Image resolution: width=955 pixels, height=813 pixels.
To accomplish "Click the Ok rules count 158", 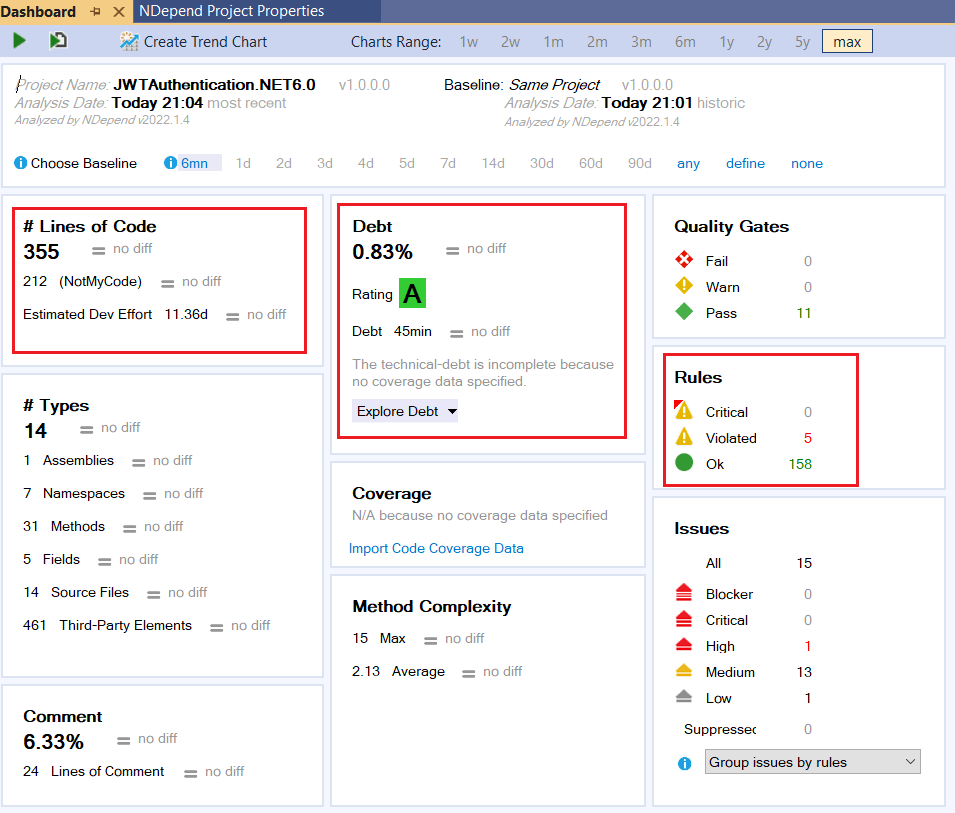I will pyautogui.click(x=800, y=464).
